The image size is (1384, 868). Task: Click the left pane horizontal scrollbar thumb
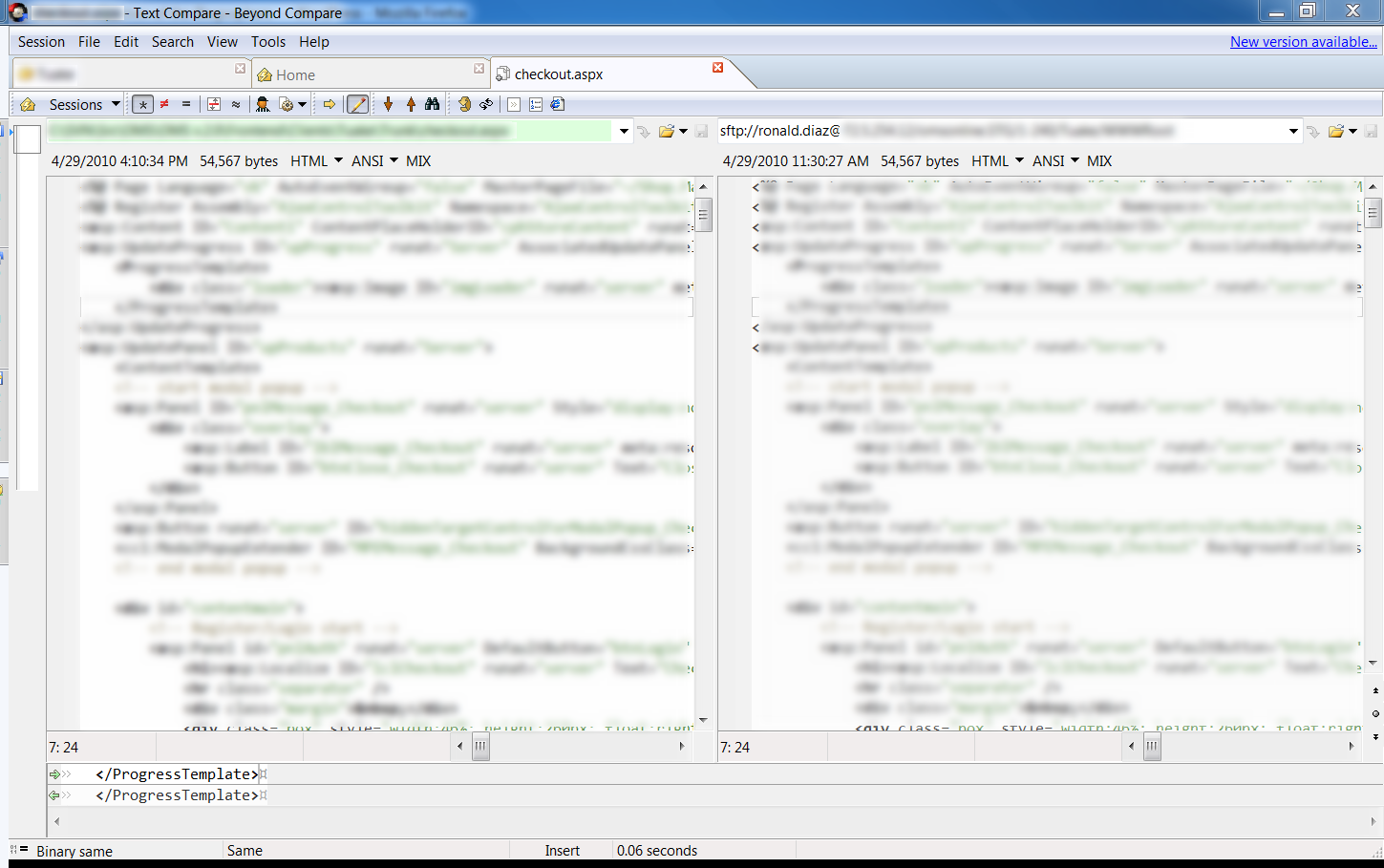click(480, 747)
